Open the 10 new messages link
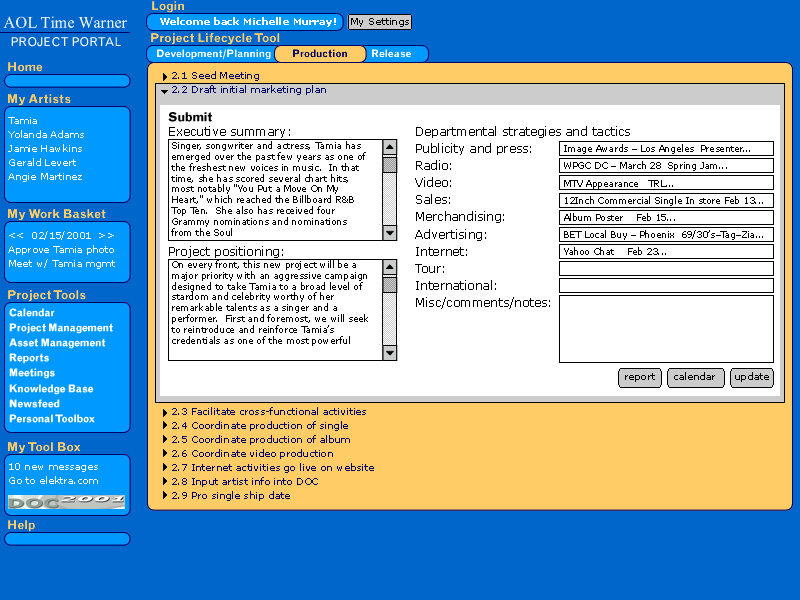The width and height of the screenshot is (800, 600). pyautogui.click(x=53, y=466)
